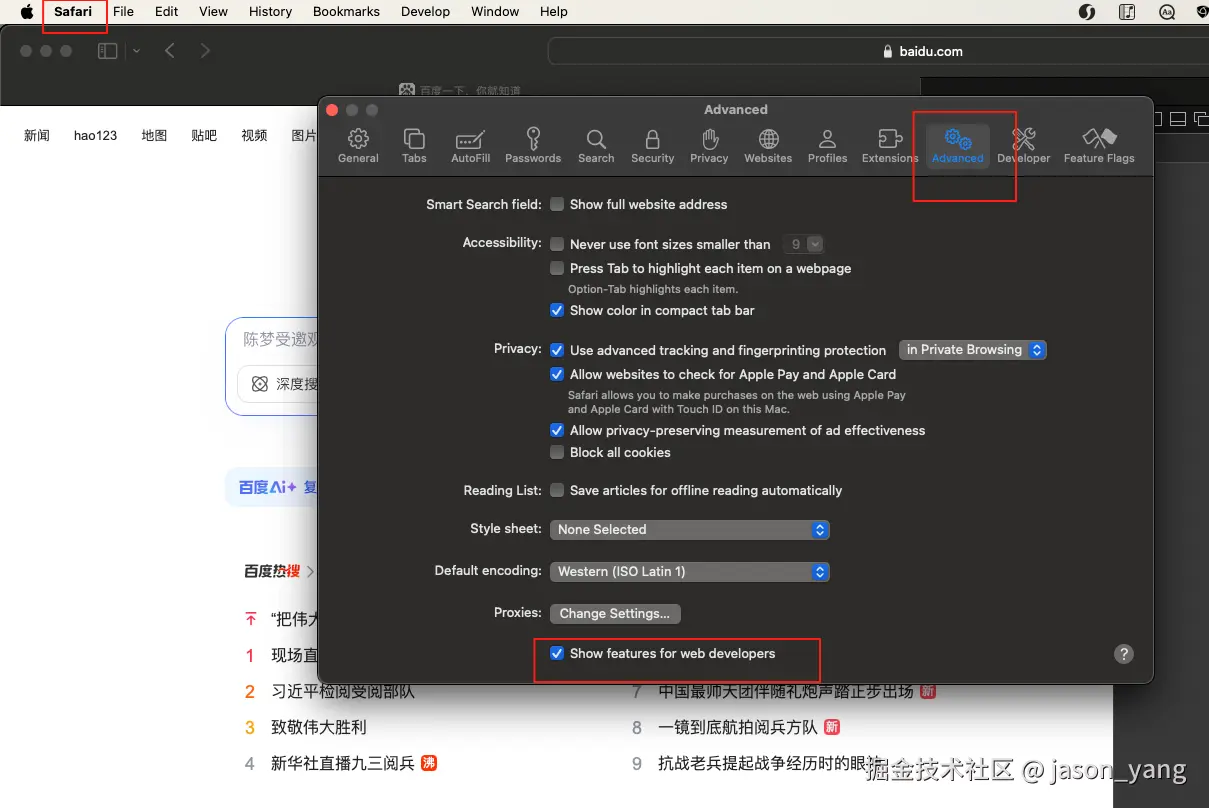Open the Edit menu

(x=166, y=12)
